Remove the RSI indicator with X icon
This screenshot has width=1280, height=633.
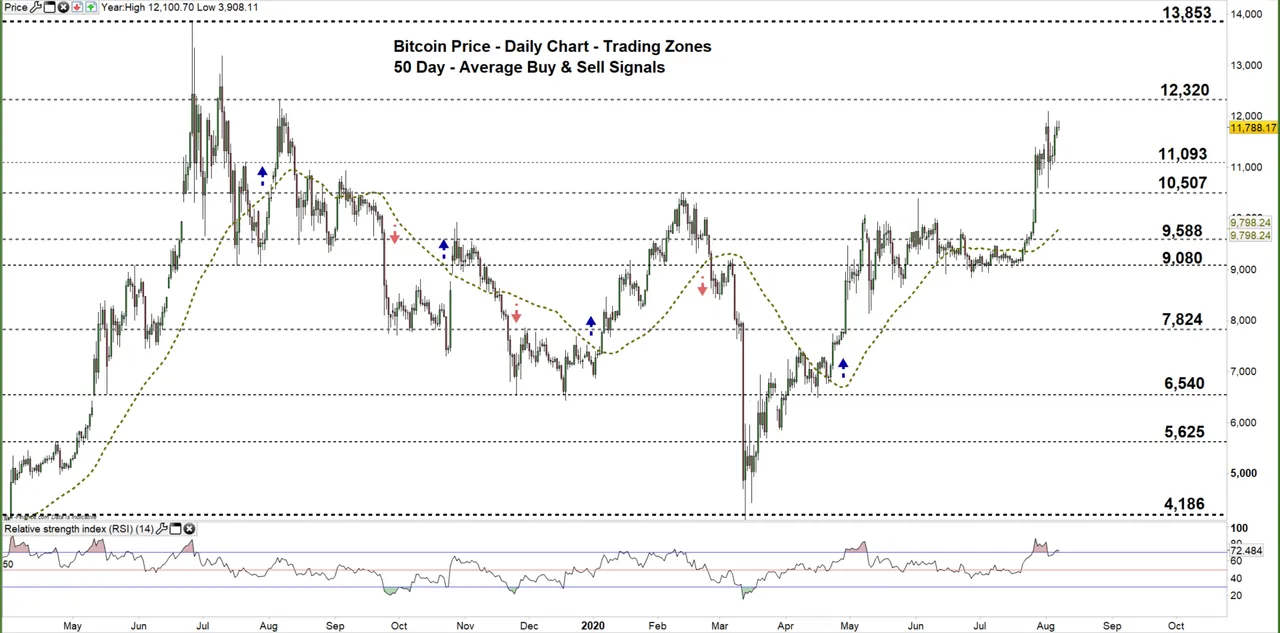tap(189, 529)
